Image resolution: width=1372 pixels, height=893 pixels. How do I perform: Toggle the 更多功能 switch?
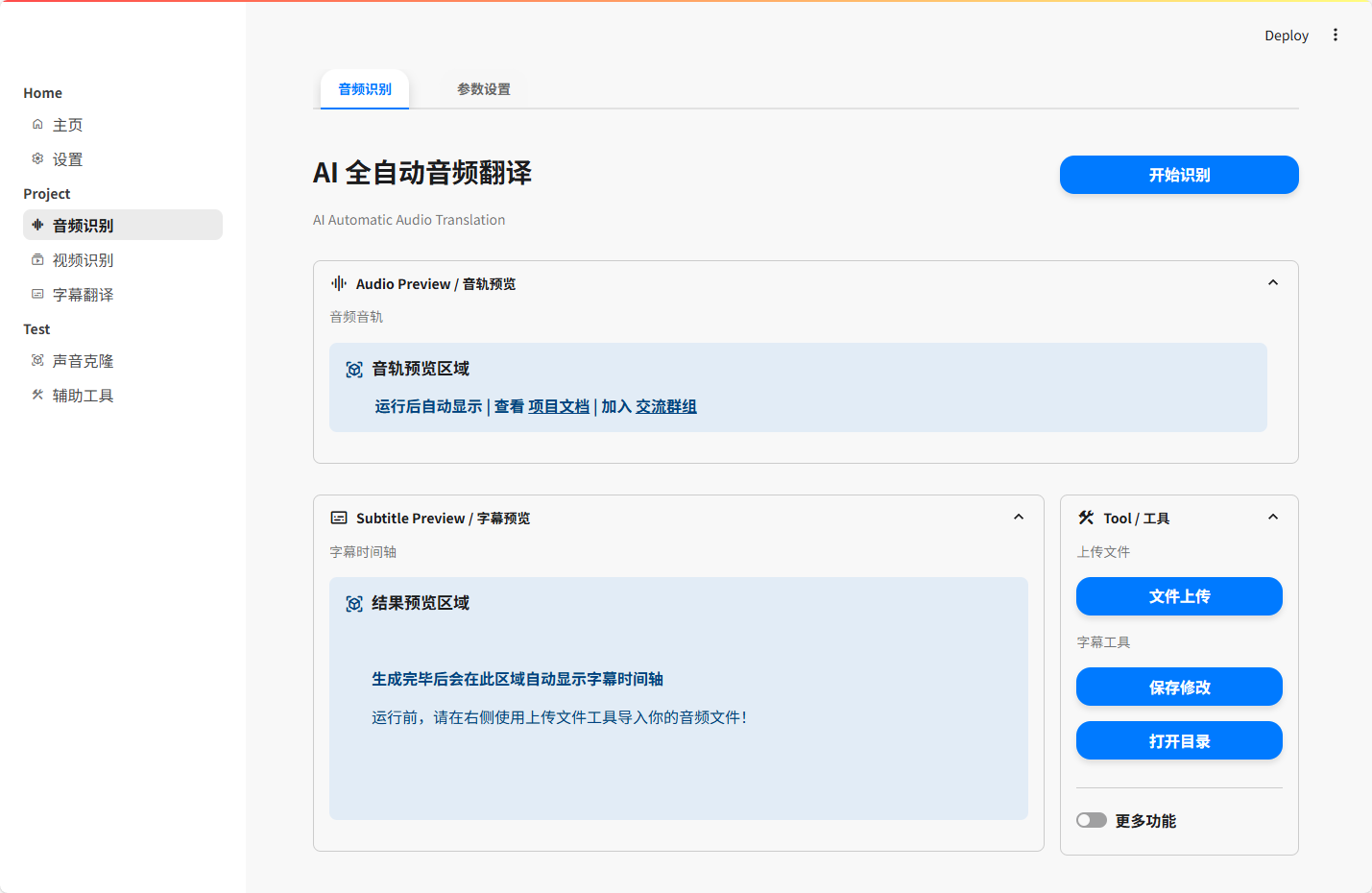[1092, 820]
